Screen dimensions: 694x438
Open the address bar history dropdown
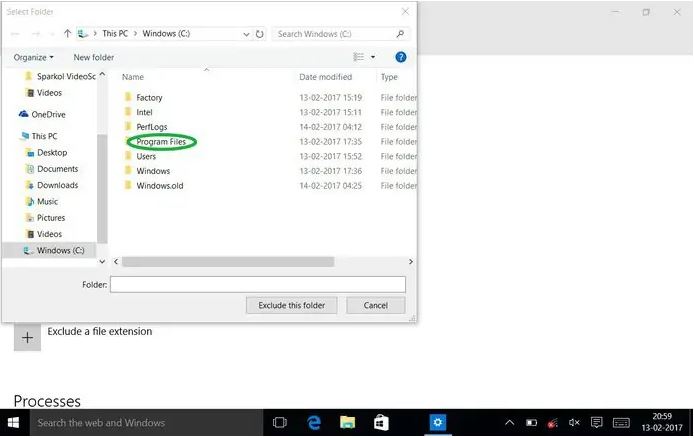[x=246, y=34]
